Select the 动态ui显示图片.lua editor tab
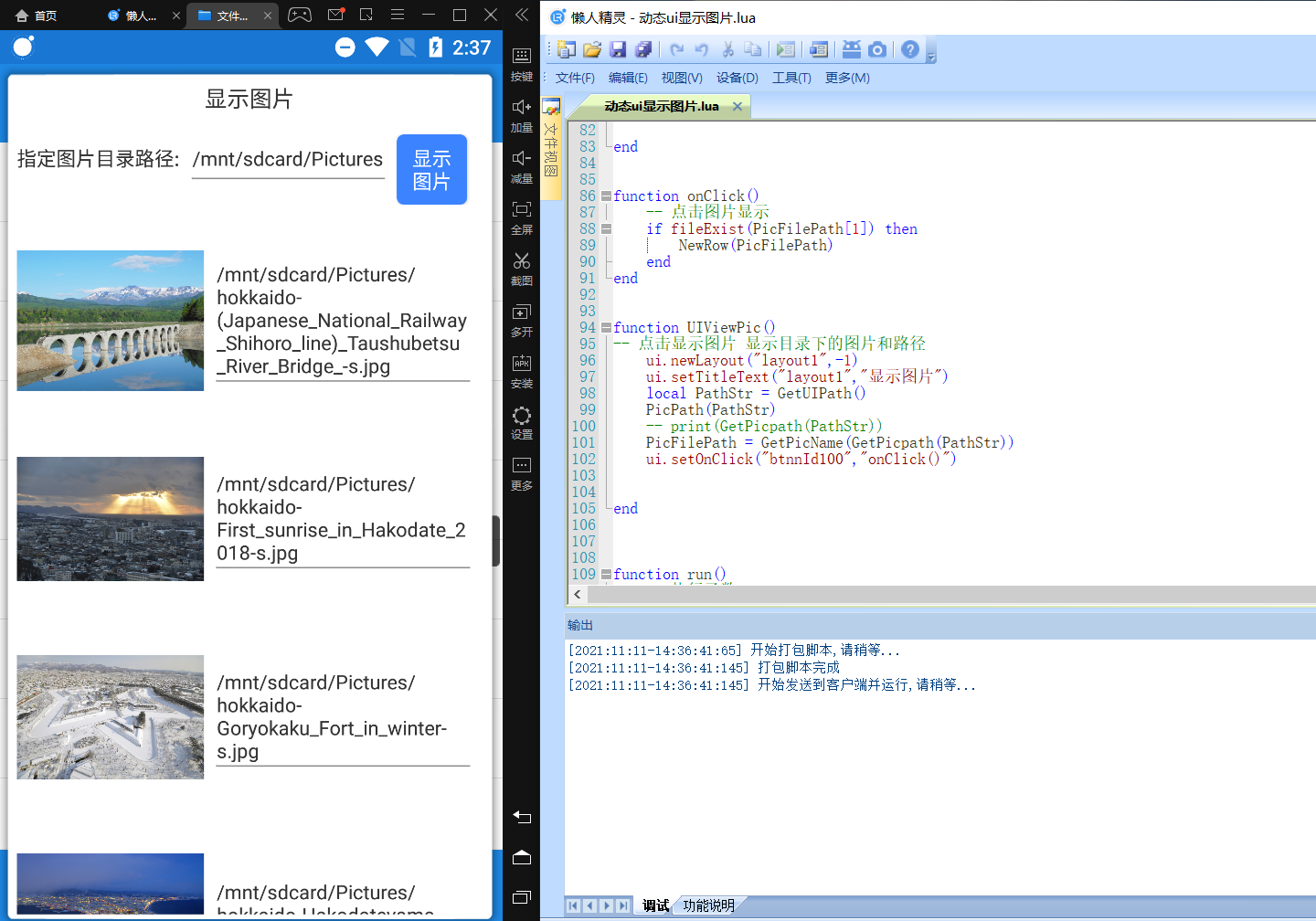This screenshot has width=1316, height=921. [662, 106]
